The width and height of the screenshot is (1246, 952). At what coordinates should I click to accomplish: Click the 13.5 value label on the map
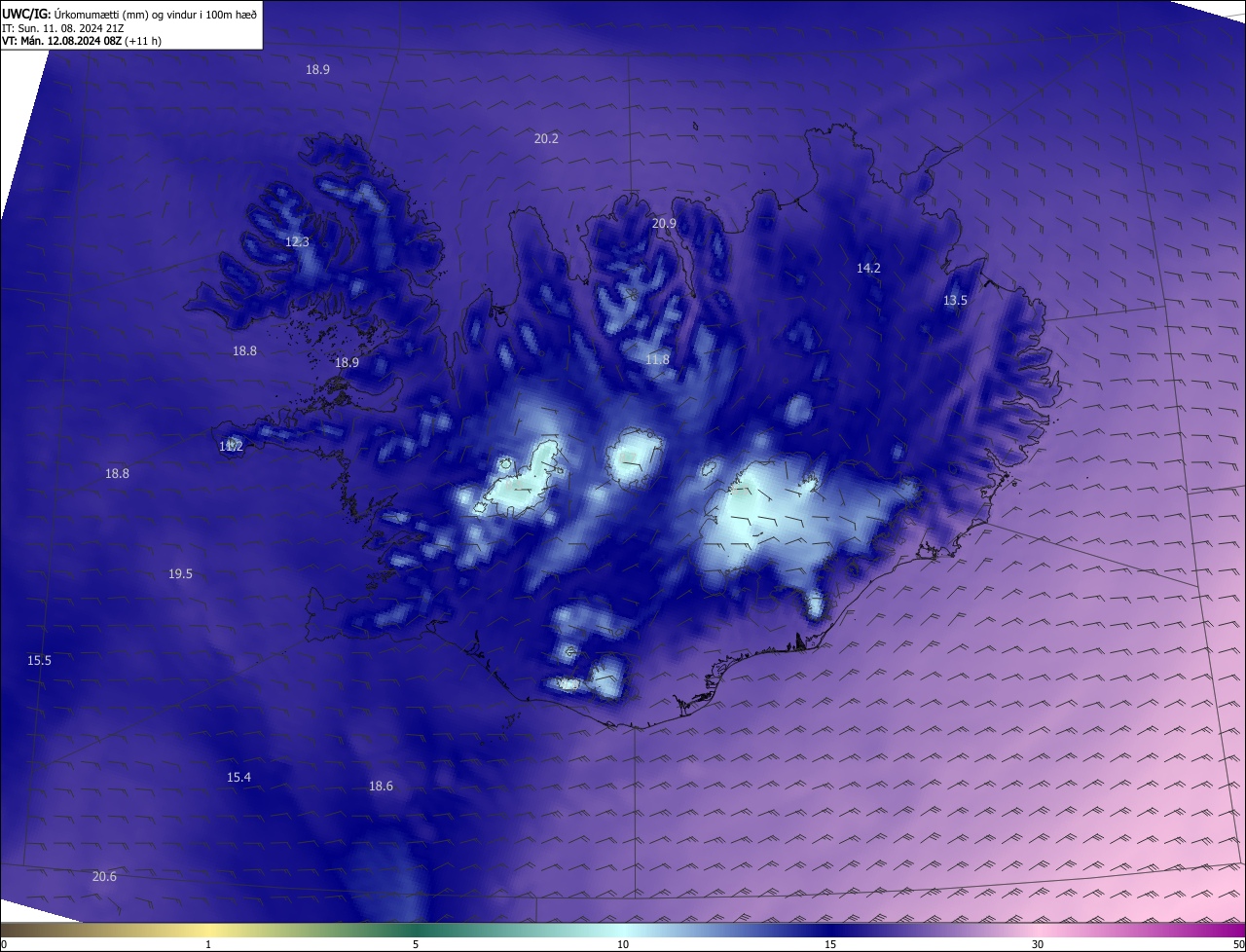[x=955, y=301]
